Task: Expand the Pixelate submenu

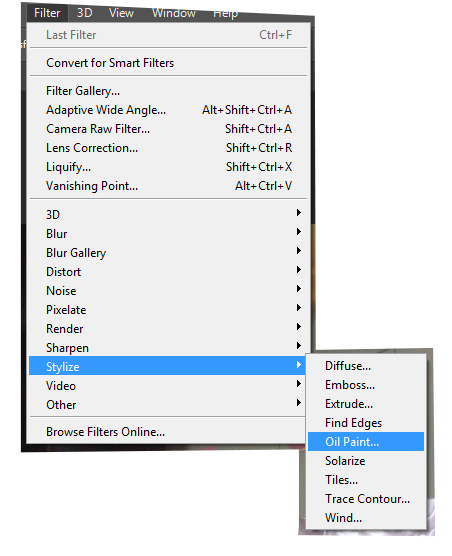Action: pyautogui.click(x=167, y=310)
